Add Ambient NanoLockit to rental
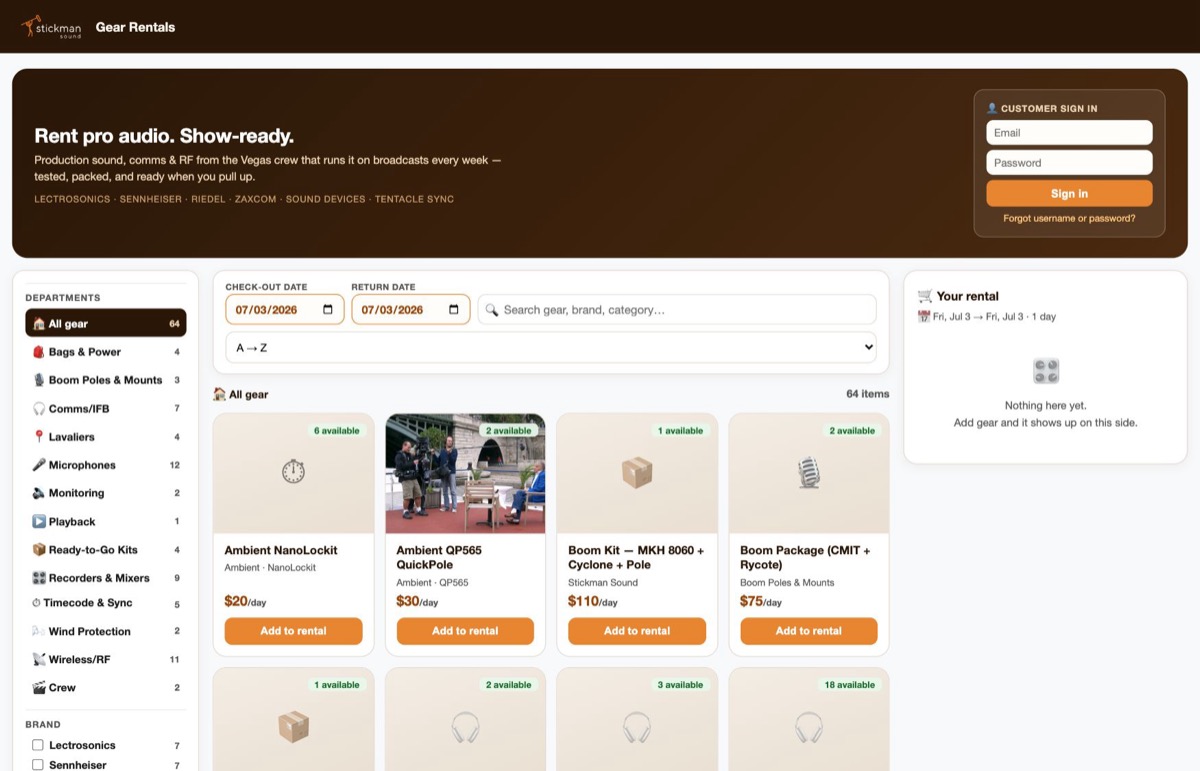This screenshot has height=771, width=1200. 293,631
